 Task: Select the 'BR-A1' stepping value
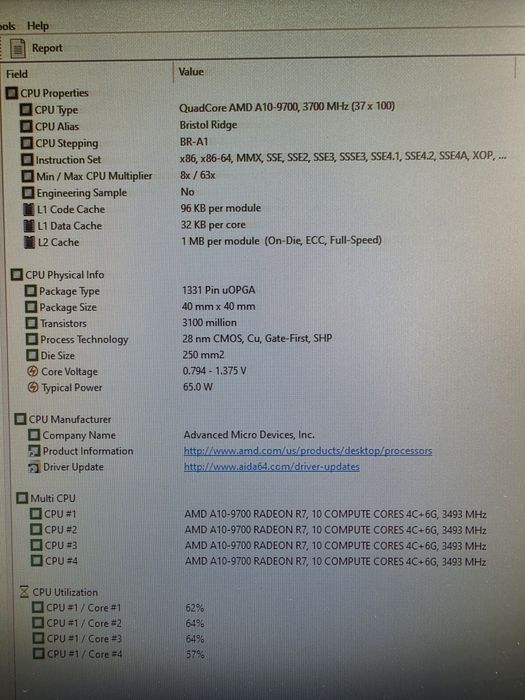click(194, 142)
